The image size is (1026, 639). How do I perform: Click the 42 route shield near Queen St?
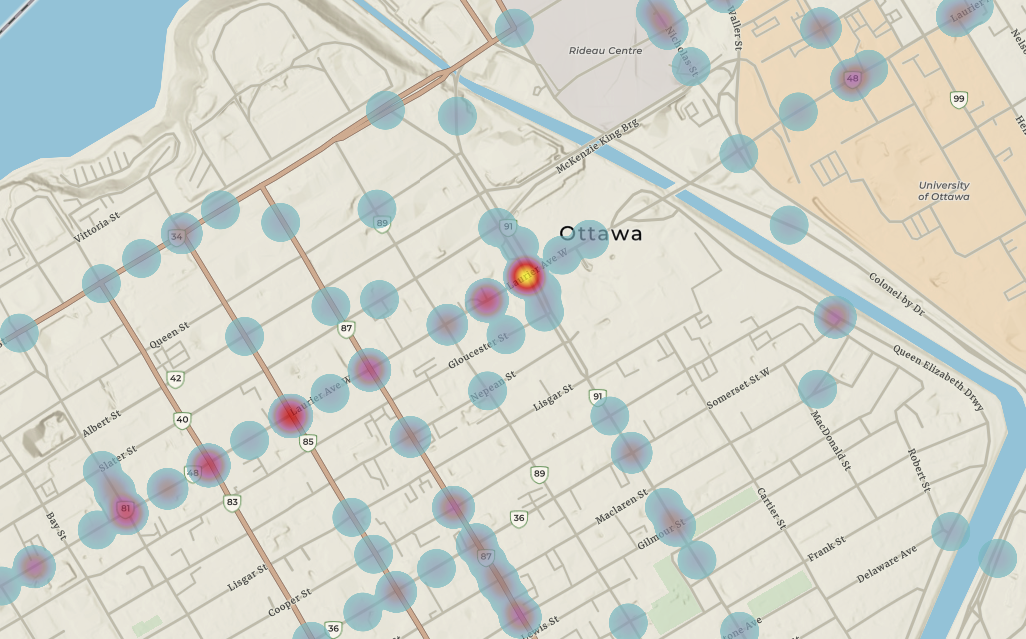point(174,378)
